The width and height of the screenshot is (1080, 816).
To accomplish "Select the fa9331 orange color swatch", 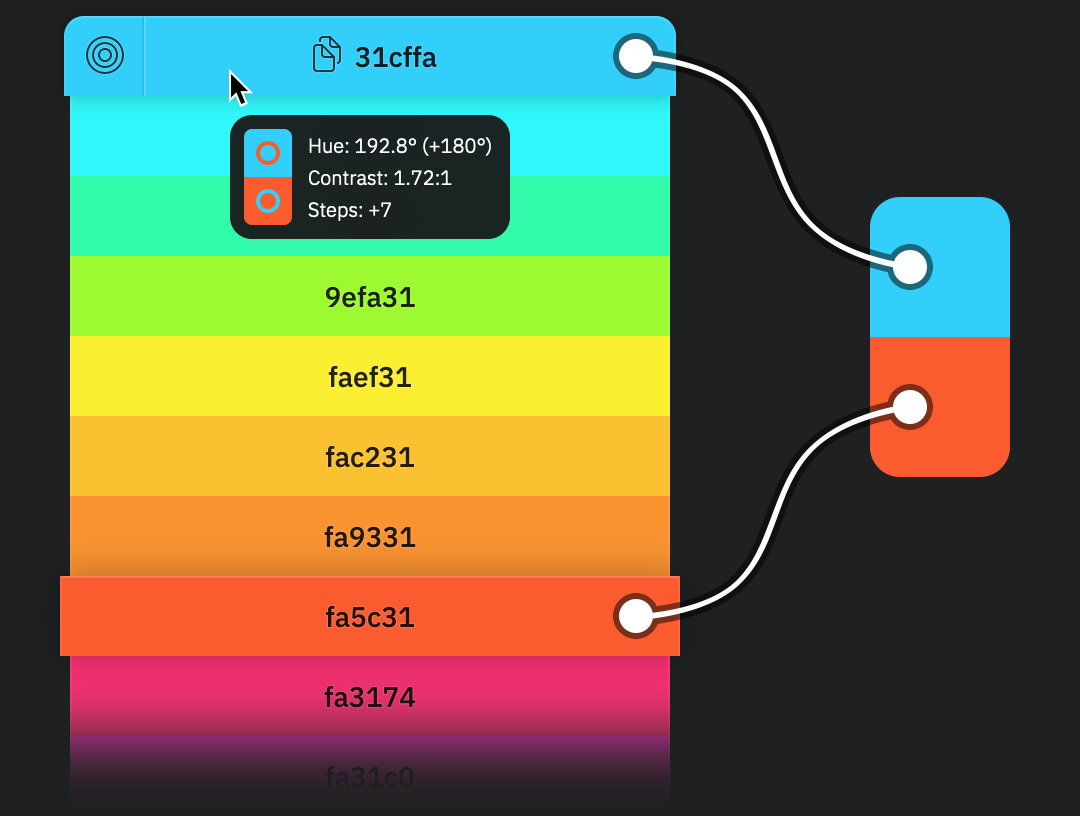I will pos(370,537).
